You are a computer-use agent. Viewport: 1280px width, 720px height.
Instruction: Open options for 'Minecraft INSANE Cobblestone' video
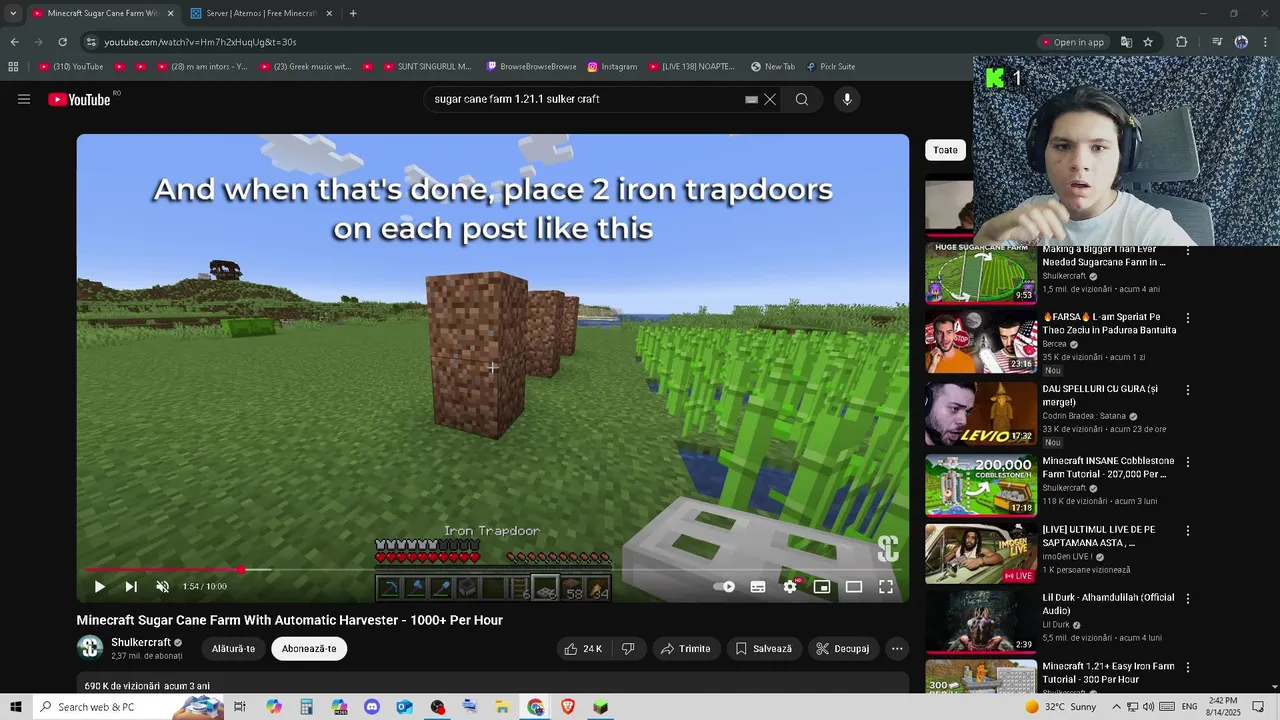1188,462
